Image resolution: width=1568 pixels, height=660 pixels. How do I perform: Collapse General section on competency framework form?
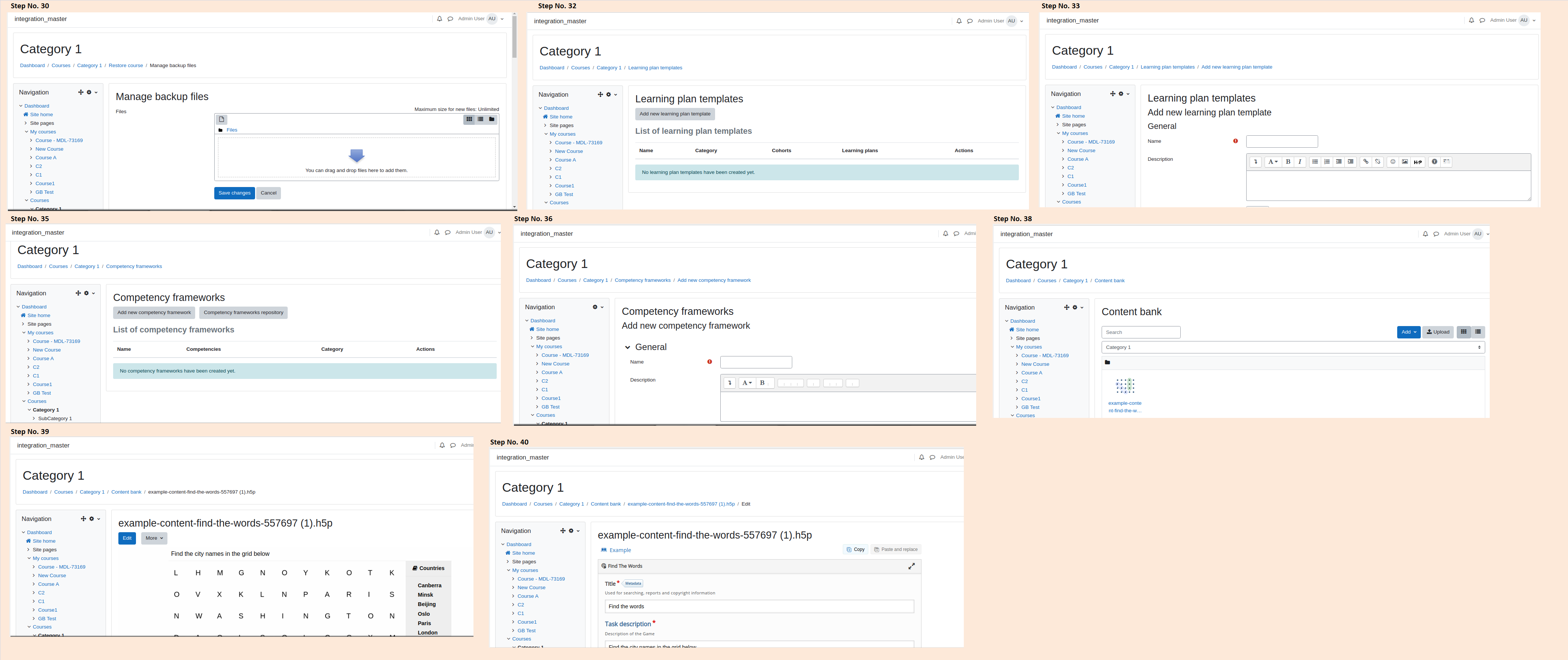tap(627, 347)
